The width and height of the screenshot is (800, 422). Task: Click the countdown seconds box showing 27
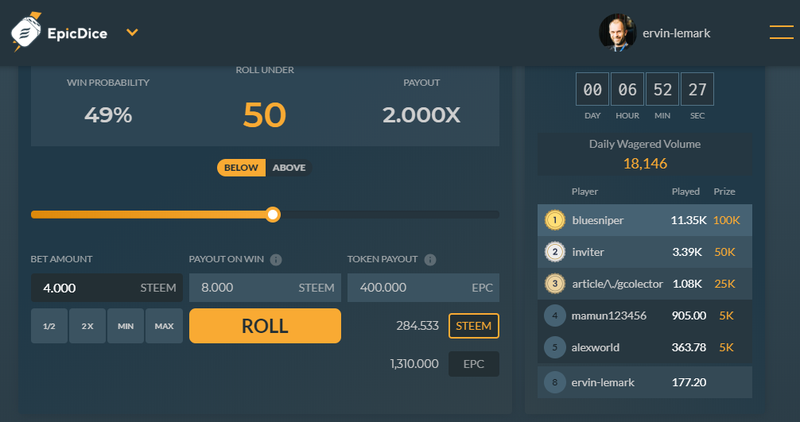pos(697,89)
